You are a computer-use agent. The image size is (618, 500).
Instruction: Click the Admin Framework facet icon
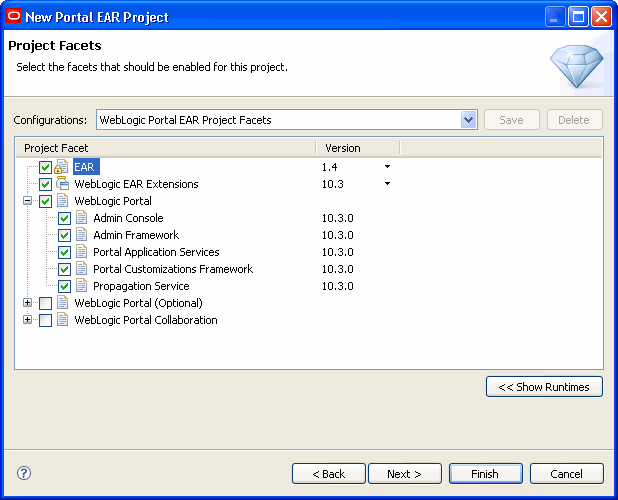(82, 235)
